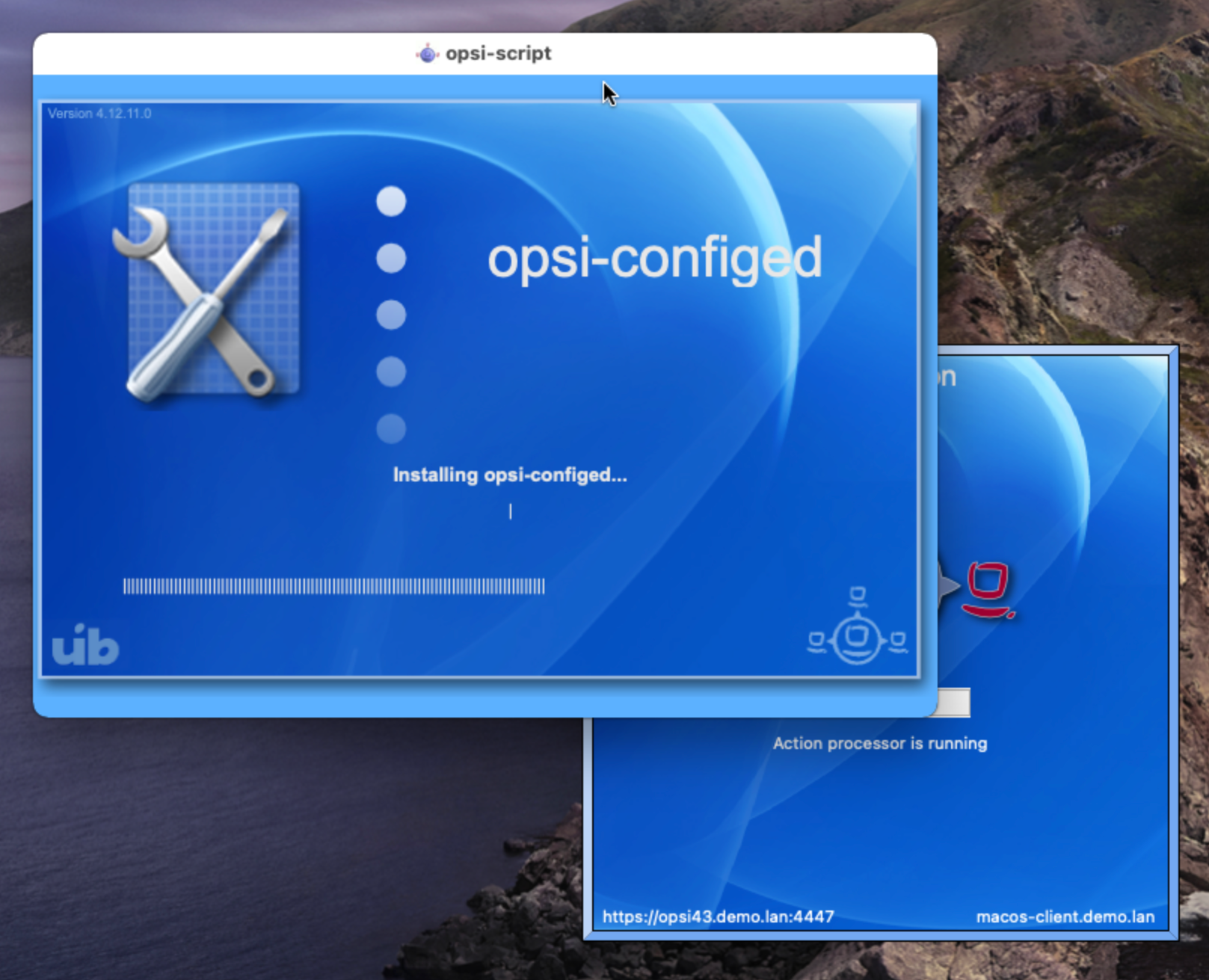Click the red opsi logo in background window

pos(989,590)
